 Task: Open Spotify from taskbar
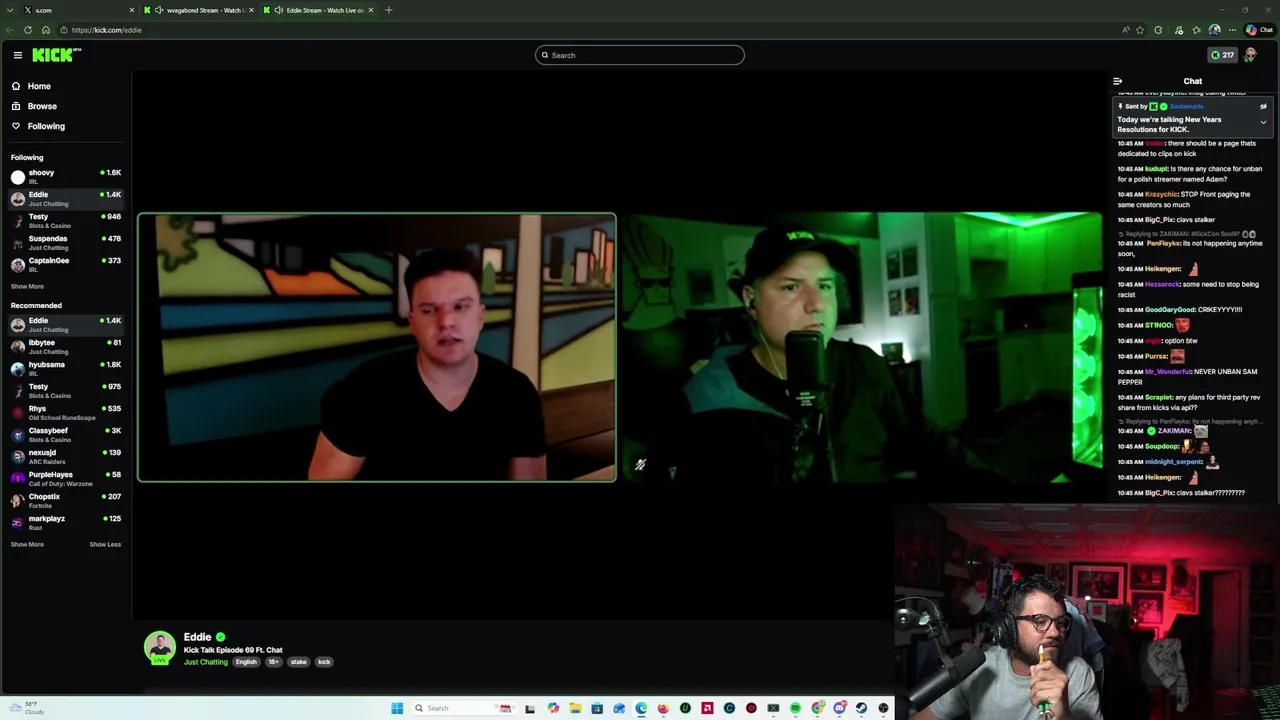tap(795, 708)
